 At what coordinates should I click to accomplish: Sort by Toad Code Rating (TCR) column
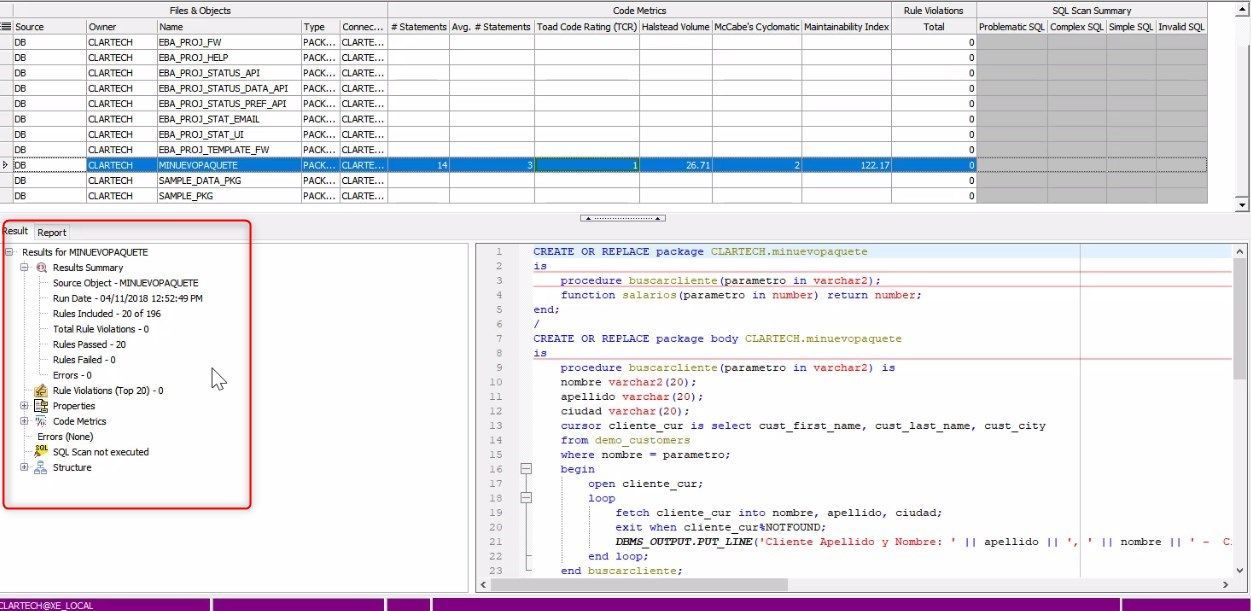586,27
